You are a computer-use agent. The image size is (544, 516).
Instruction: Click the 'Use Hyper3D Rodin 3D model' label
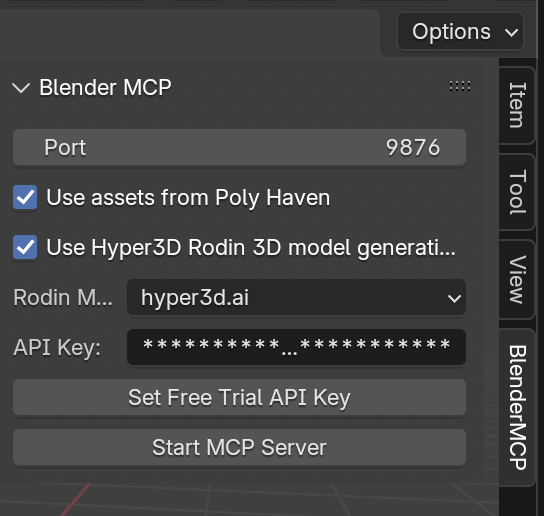[250, 247]
